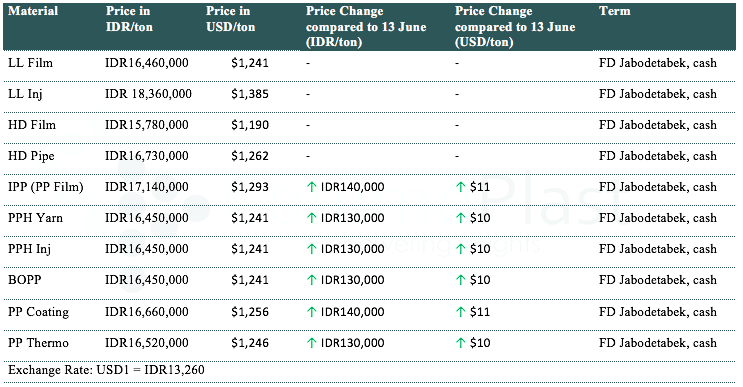Click the green arrow beside IDR140,000 in IPP row

click(311, 187)
